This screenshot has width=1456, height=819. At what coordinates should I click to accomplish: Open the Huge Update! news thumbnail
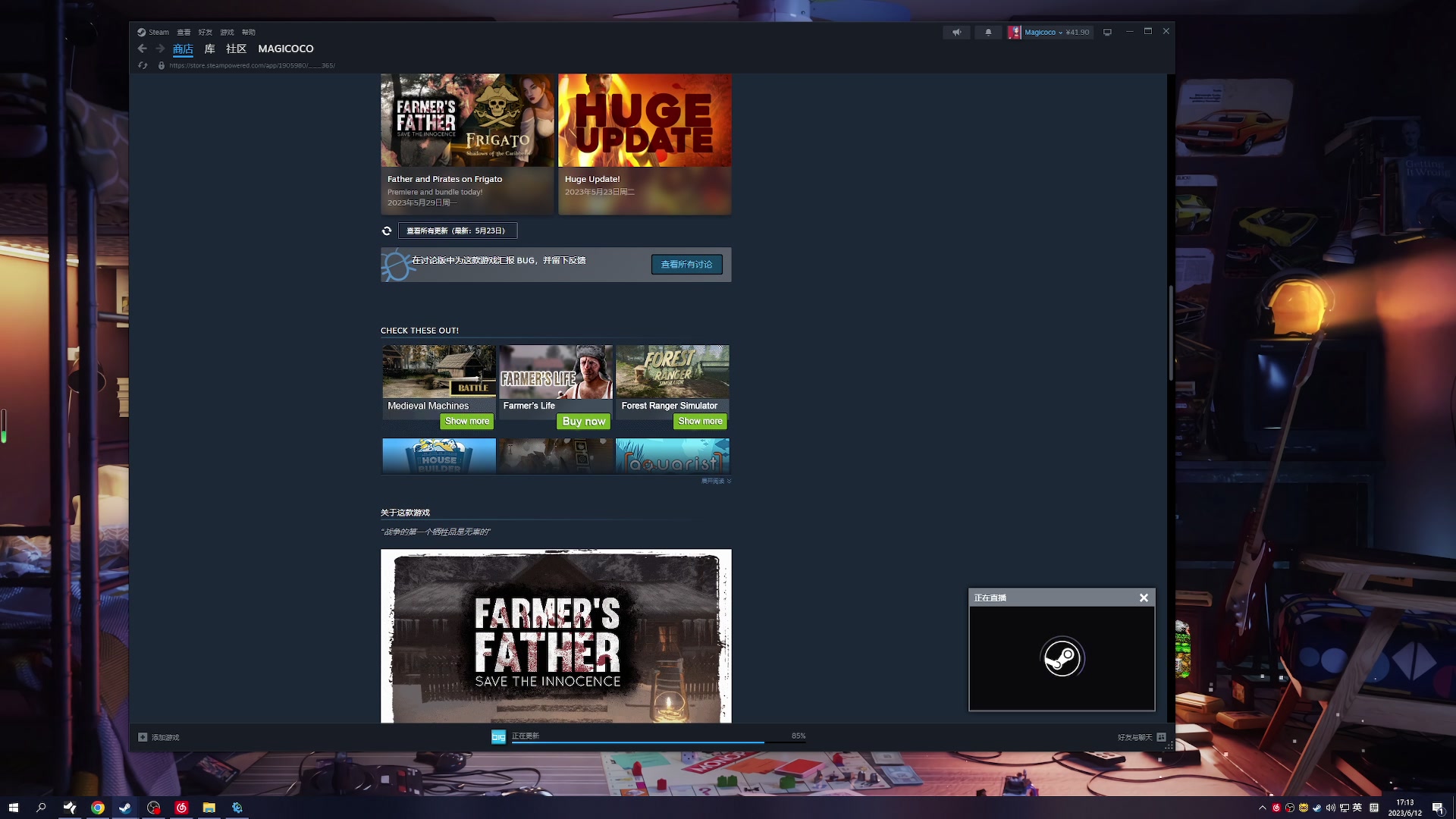coord(645,121)
